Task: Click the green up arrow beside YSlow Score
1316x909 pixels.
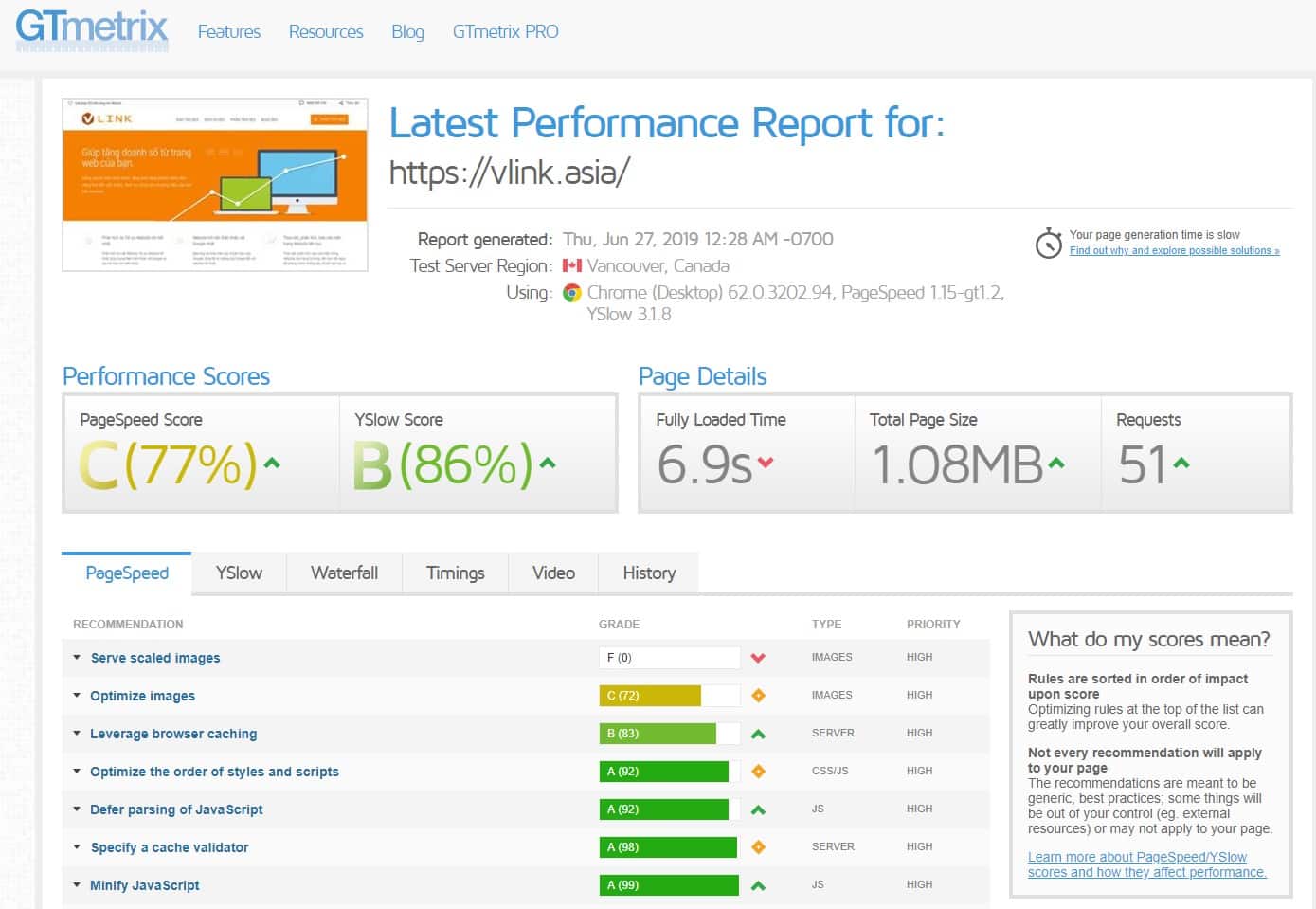Action: click(x=547, y=464)
